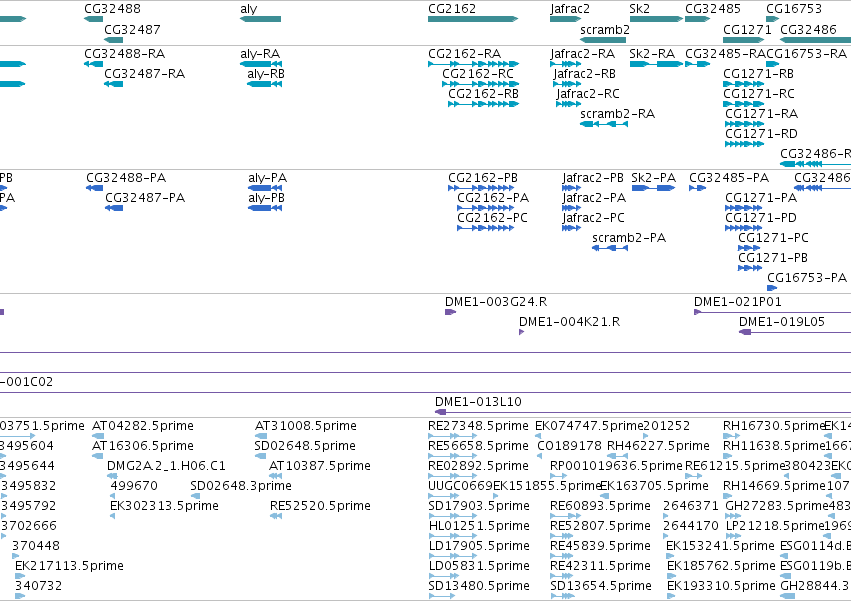Select the DME1-019L05 clone arrow
851x601 pixels.
coord(795,332)
